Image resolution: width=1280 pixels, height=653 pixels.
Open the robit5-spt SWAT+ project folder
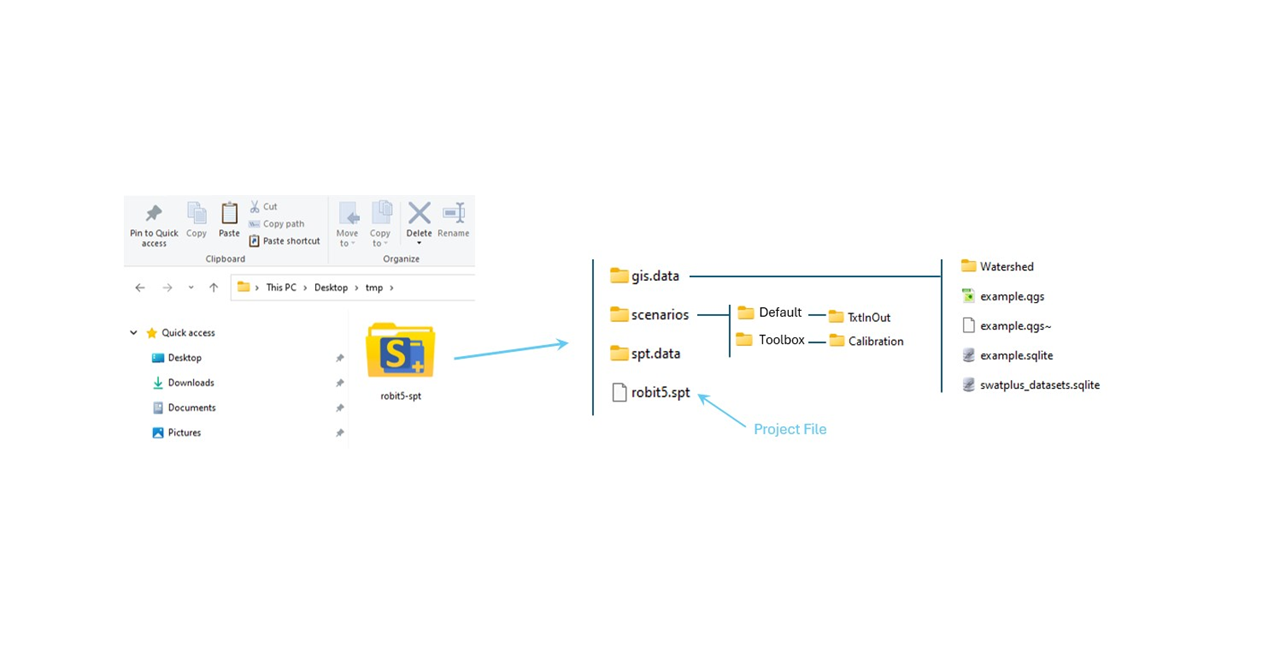pos(400,352)
